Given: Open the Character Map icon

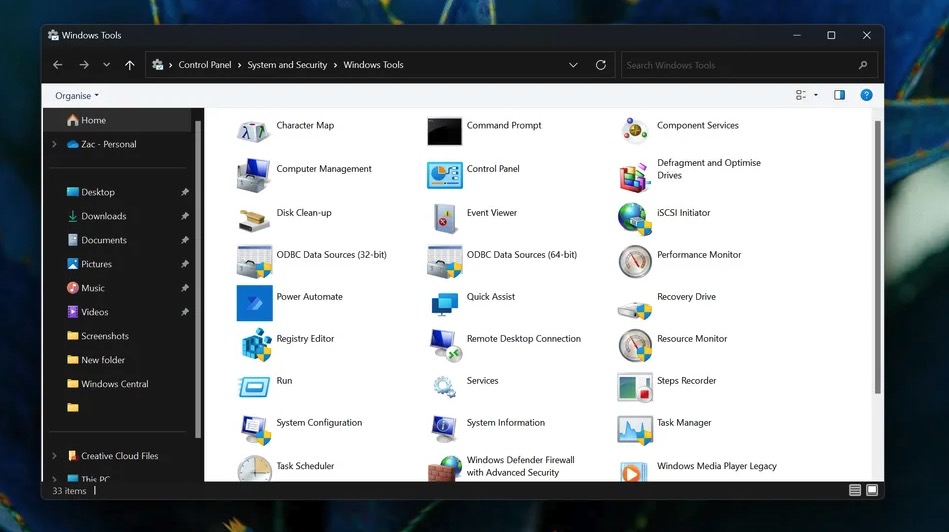Looking at the screenshot, I should (253, 131).
